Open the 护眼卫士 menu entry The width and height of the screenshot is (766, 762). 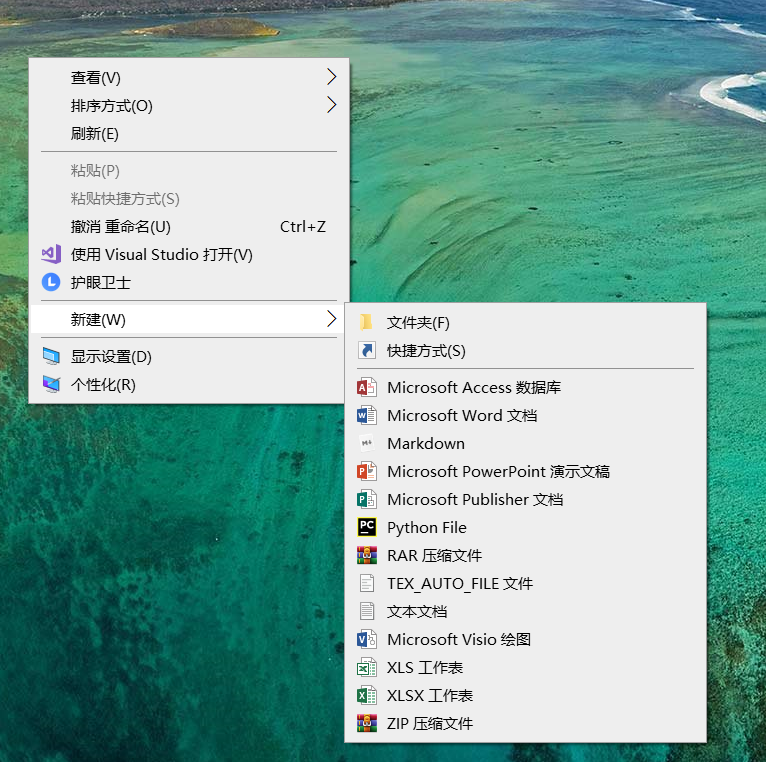189,282
